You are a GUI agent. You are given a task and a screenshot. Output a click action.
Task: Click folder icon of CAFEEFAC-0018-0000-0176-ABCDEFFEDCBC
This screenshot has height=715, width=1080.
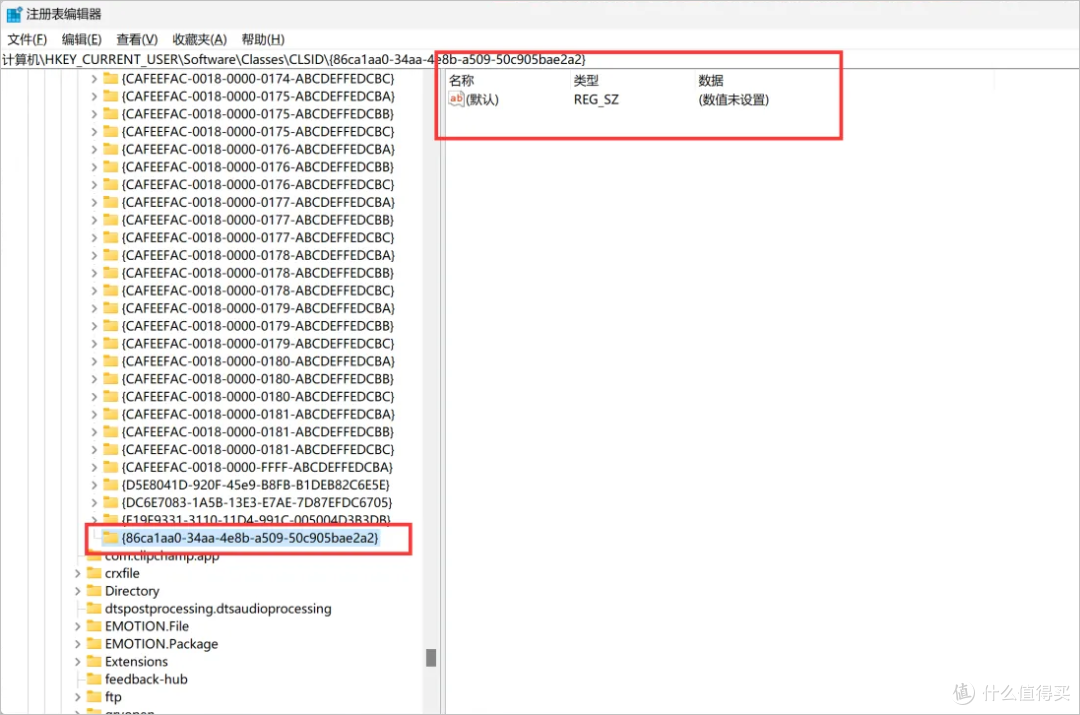[x=110, y=184]
